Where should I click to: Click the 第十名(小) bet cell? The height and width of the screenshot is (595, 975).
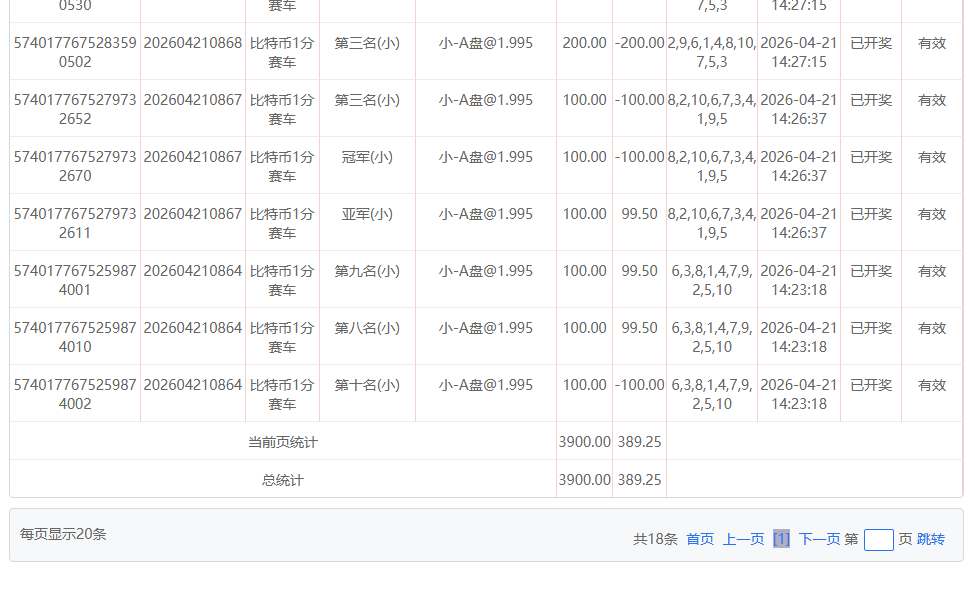(367, 385)
